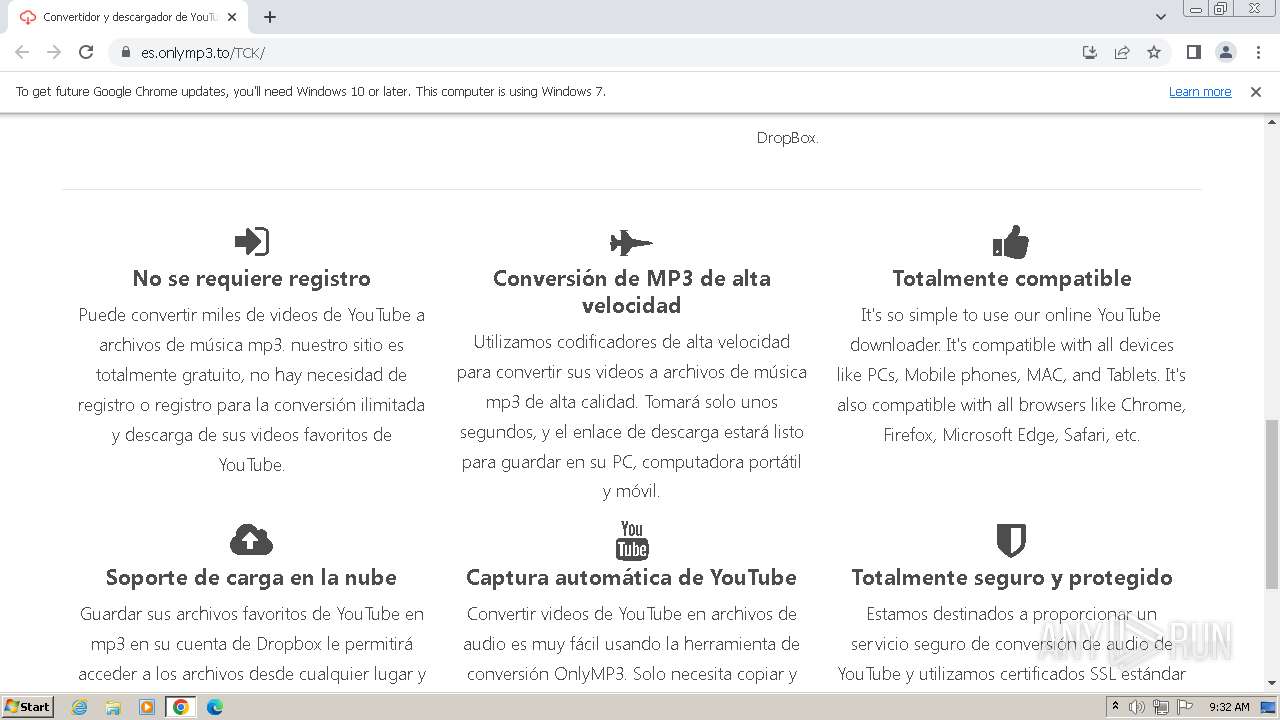Image resolution: width=1280 pixels, height=720 pixels.
Task: Close the Convertidor y descargador tab
Action: [x=232, y=17]
